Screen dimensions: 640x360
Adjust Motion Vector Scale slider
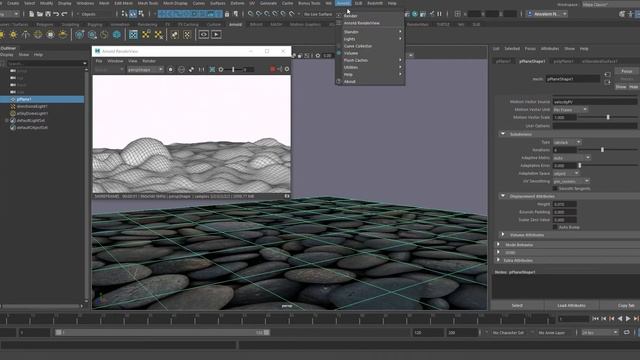coord(608,117)
